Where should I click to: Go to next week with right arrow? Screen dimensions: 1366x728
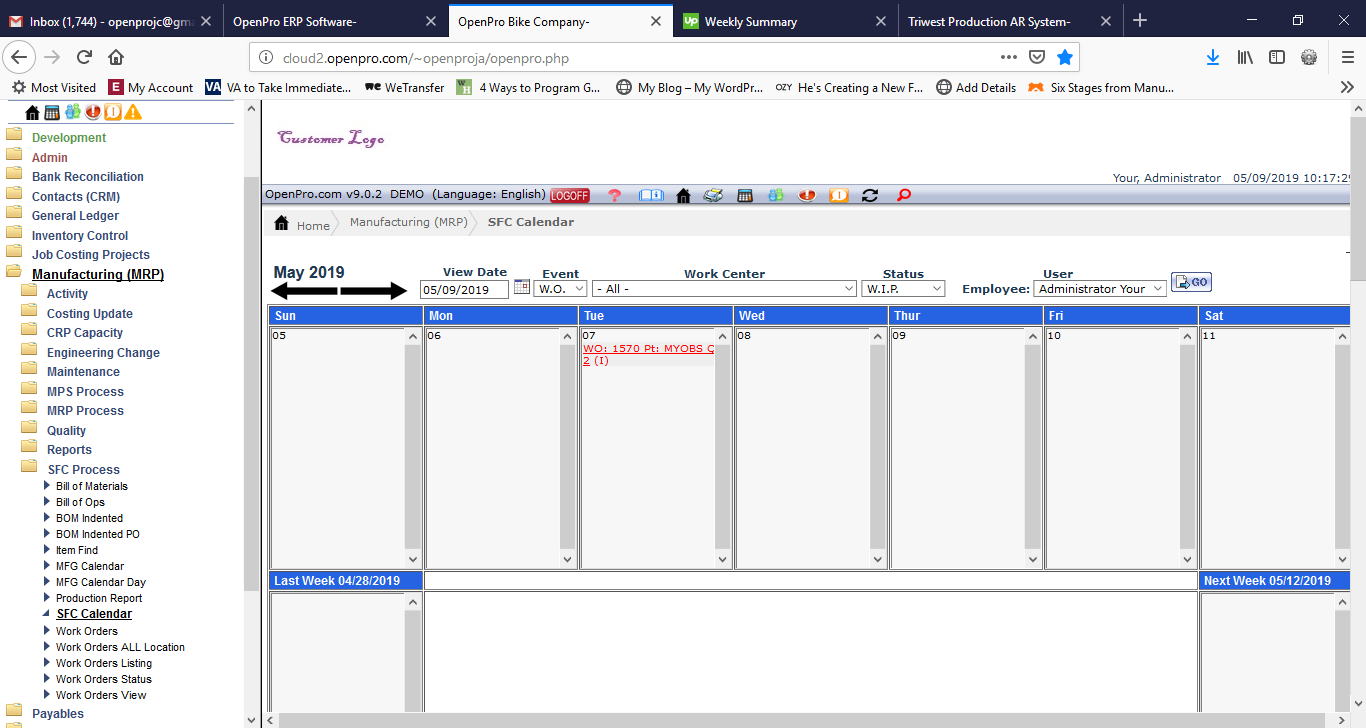coord(374,291)
